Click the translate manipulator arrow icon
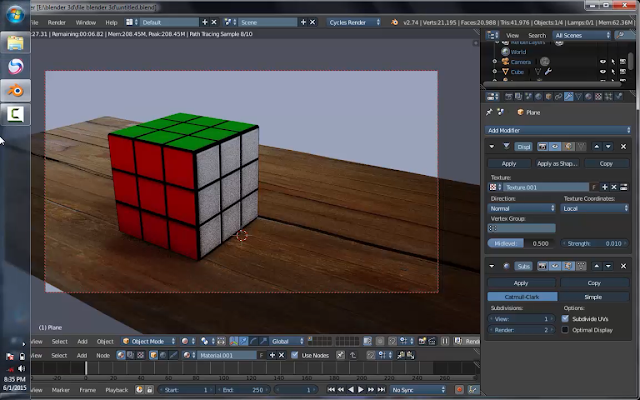640x400 pixels. 243,341
